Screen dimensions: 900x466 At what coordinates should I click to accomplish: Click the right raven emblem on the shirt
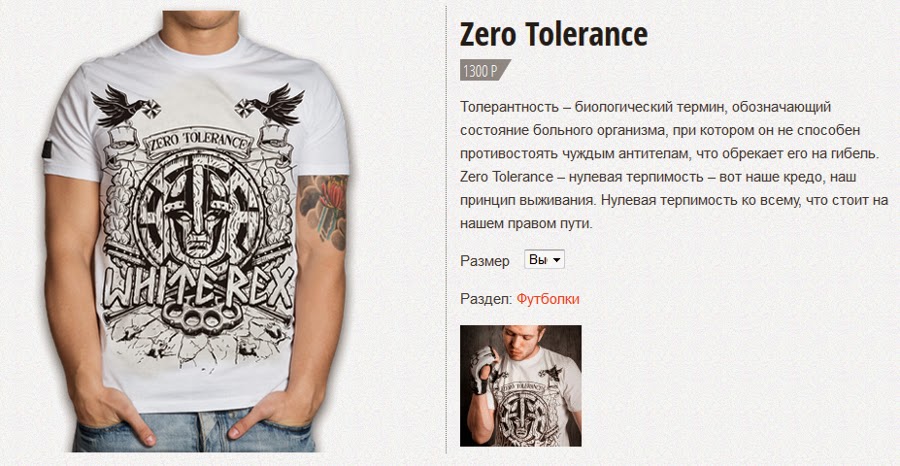tap(270, 104)
